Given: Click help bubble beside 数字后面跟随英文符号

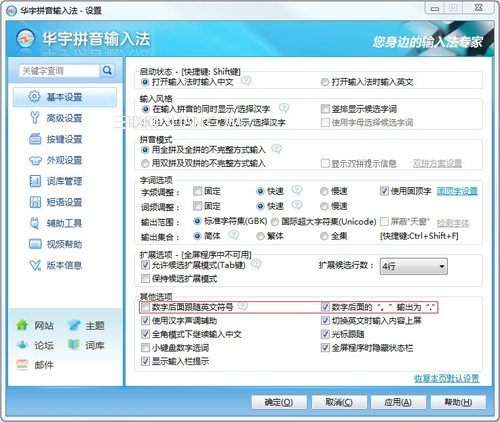Looking at the screenshot, I should (243, 306).
